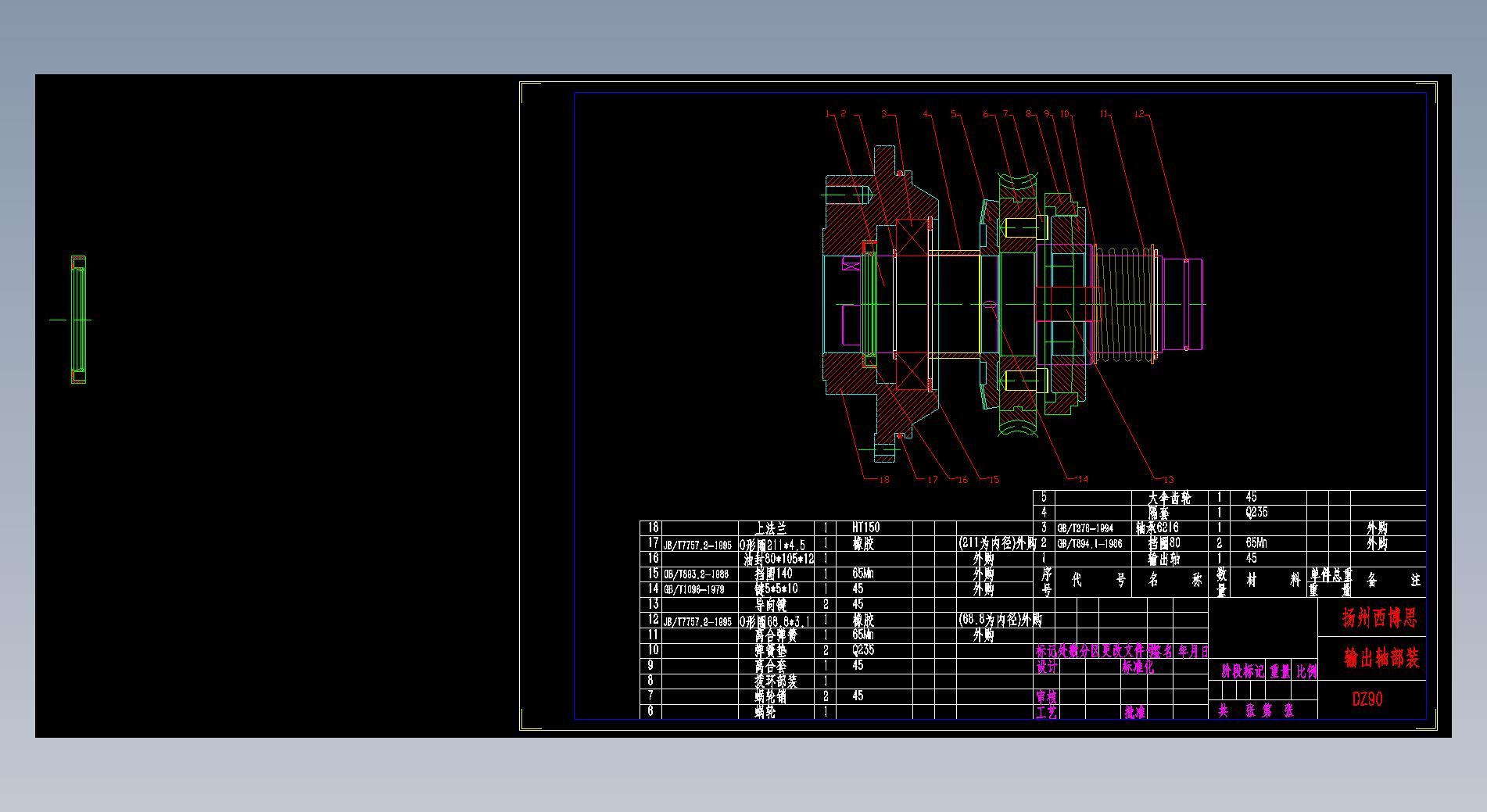Select 轴承6216 in row 3
The width and height of the screenshot is (1487, 812).
pyautogui.click(x=1157, y=528)
